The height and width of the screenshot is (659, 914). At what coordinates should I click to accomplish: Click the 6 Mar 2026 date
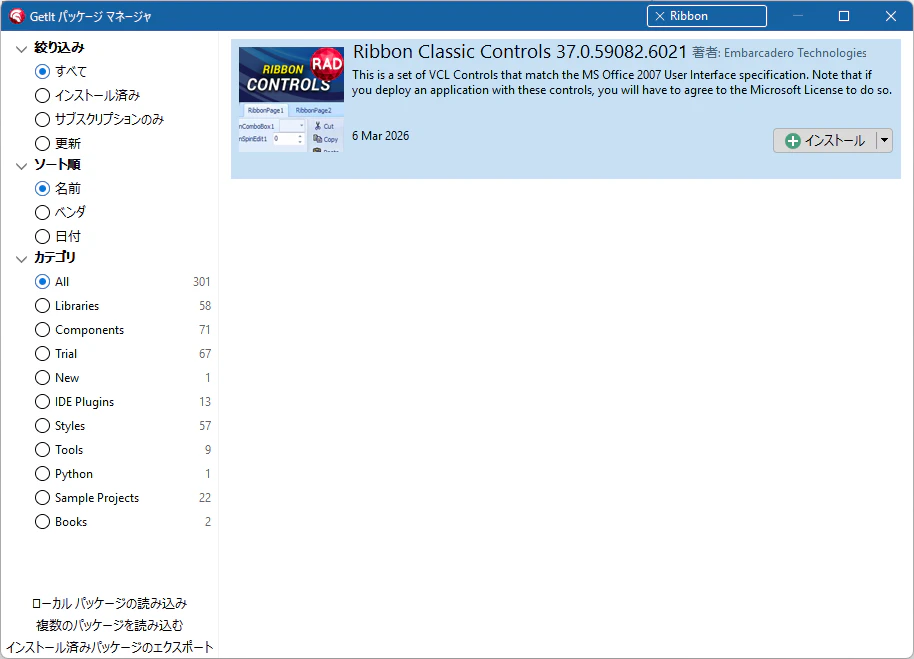(381, 136)
